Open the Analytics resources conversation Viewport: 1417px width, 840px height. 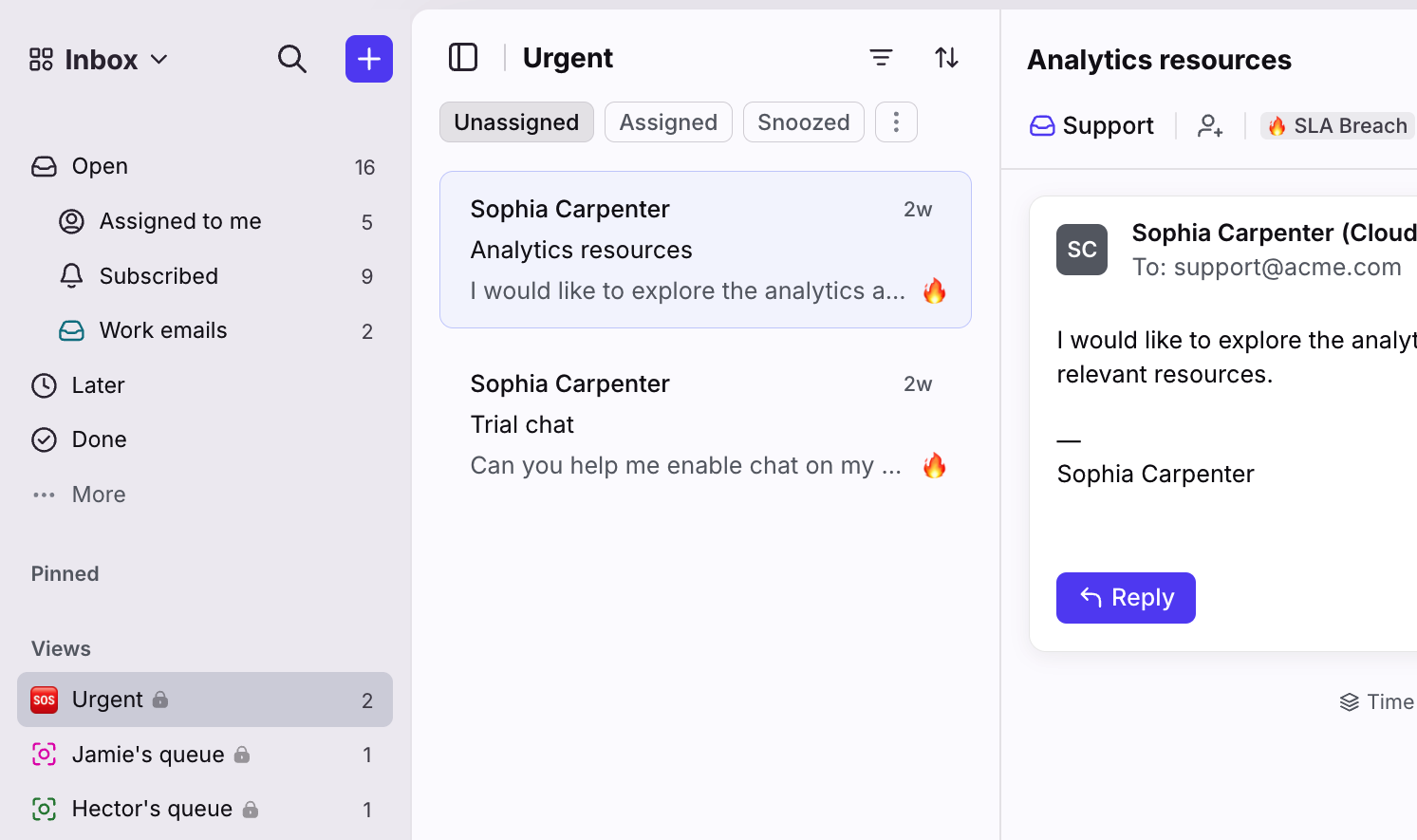tap(705, 250)
